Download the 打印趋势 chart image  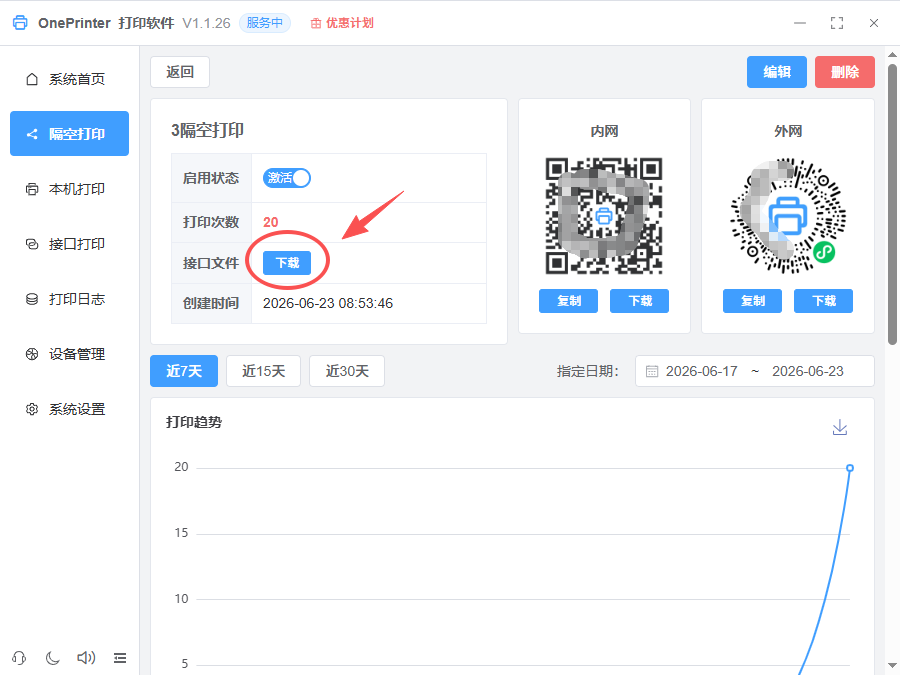point(840,428)
